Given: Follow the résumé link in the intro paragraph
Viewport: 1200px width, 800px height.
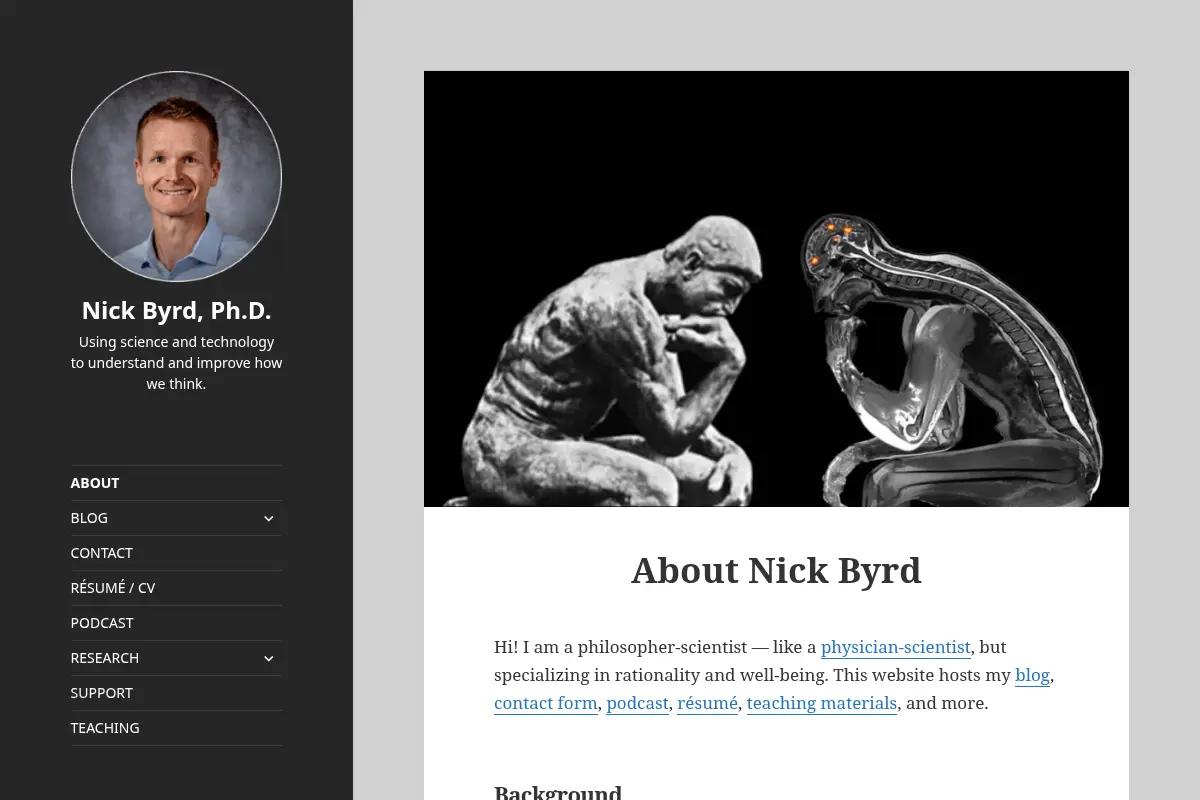Looking at the screenshot, I should point(707,703).
